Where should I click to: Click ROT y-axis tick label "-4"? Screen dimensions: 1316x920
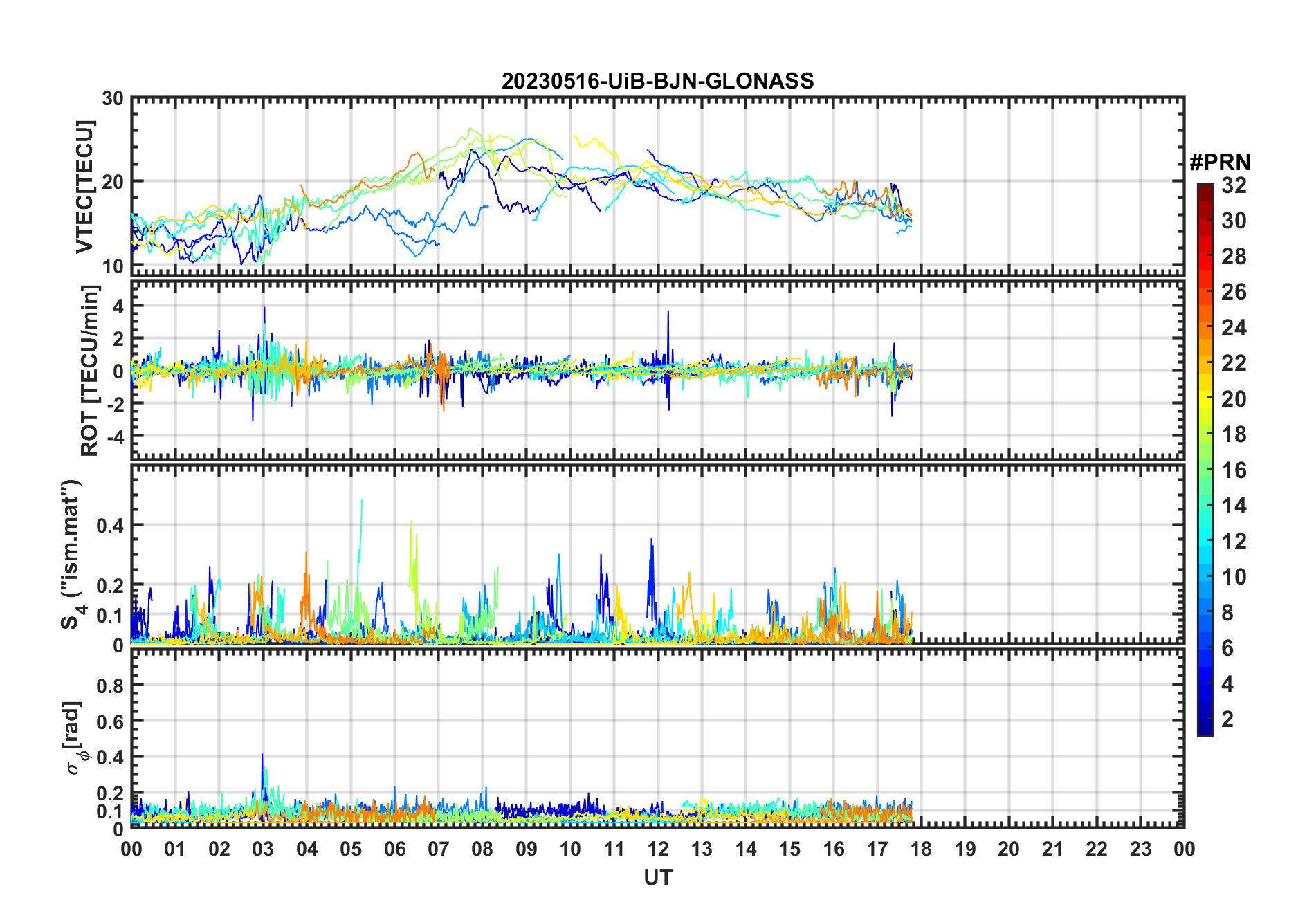tap(115, 437)
